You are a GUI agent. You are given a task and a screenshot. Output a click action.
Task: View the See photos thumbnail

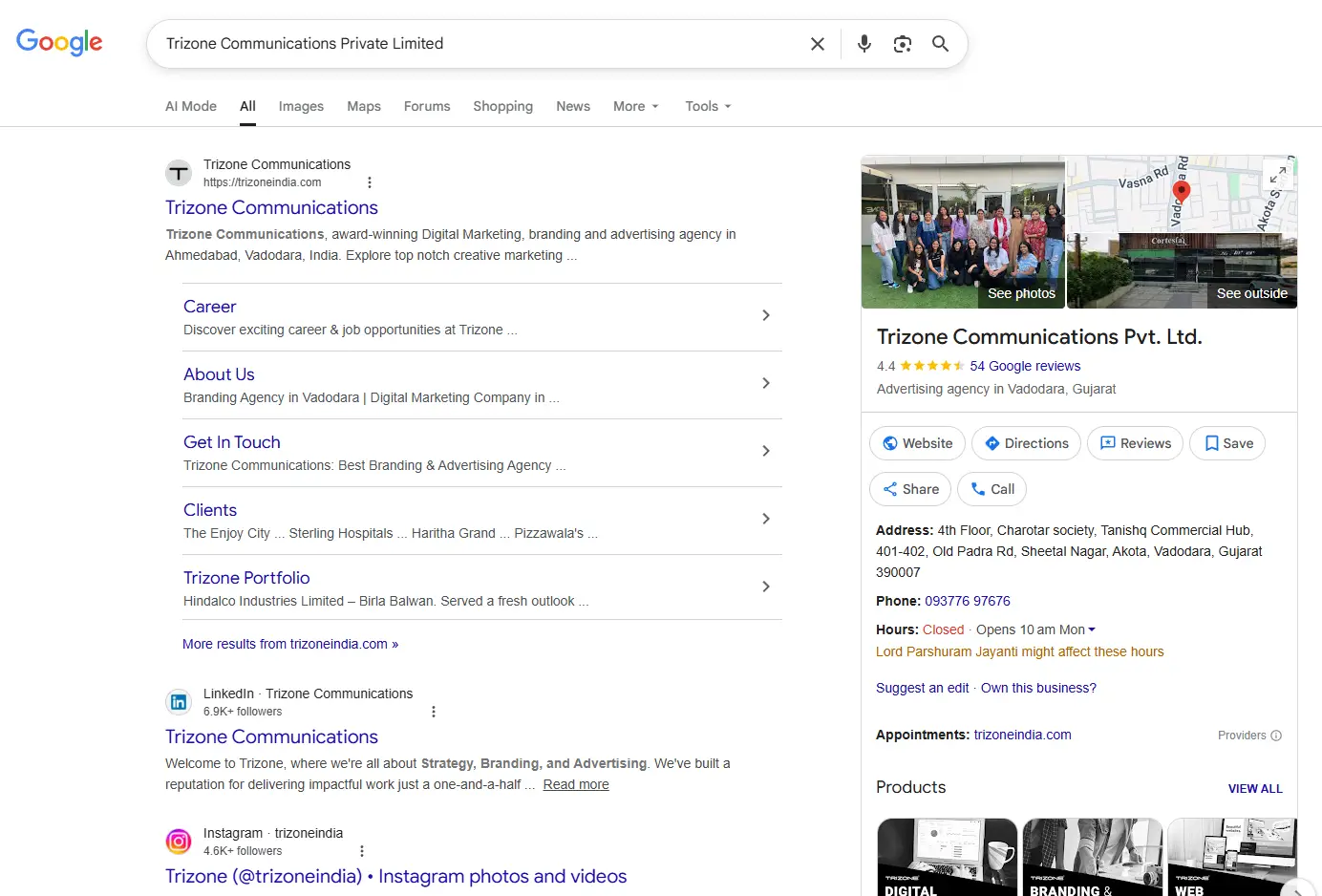(x=963, y=232)
